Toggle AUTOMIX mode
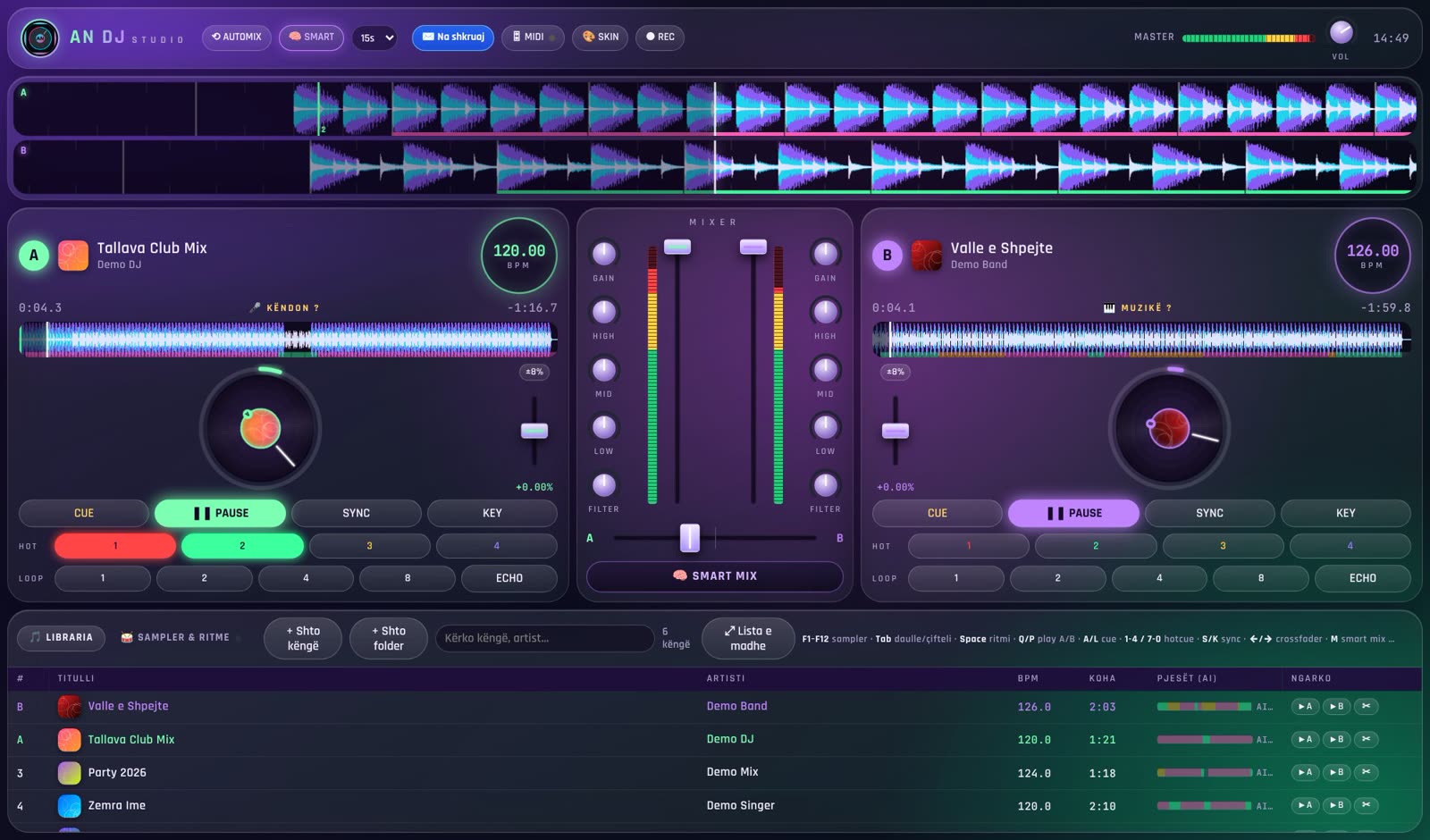1430x840 pixels. coord(237,37)
